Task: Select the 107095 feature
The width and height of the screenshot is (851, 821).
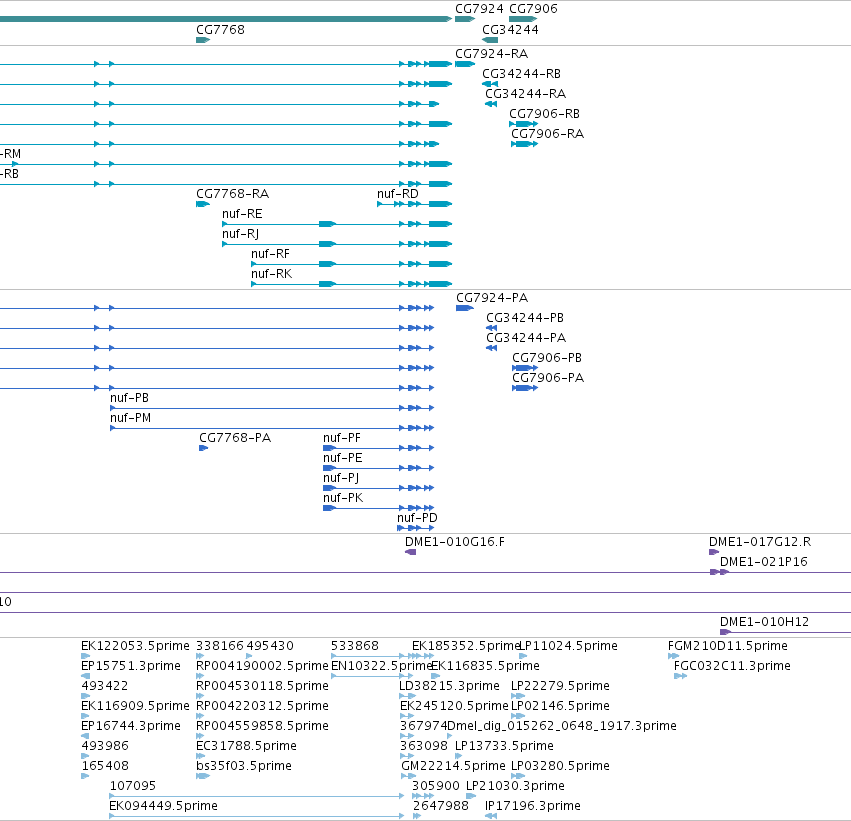Action: [257, 797]
